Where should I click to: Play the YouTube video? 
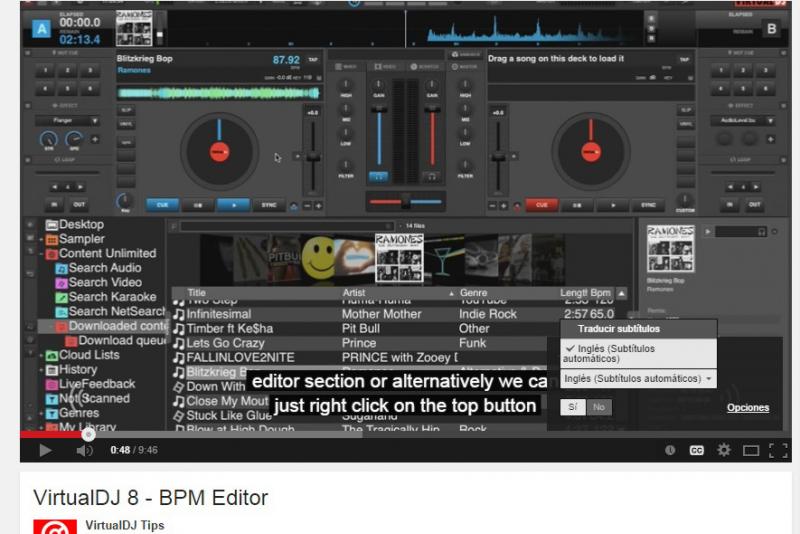click(x=45, y=450)
